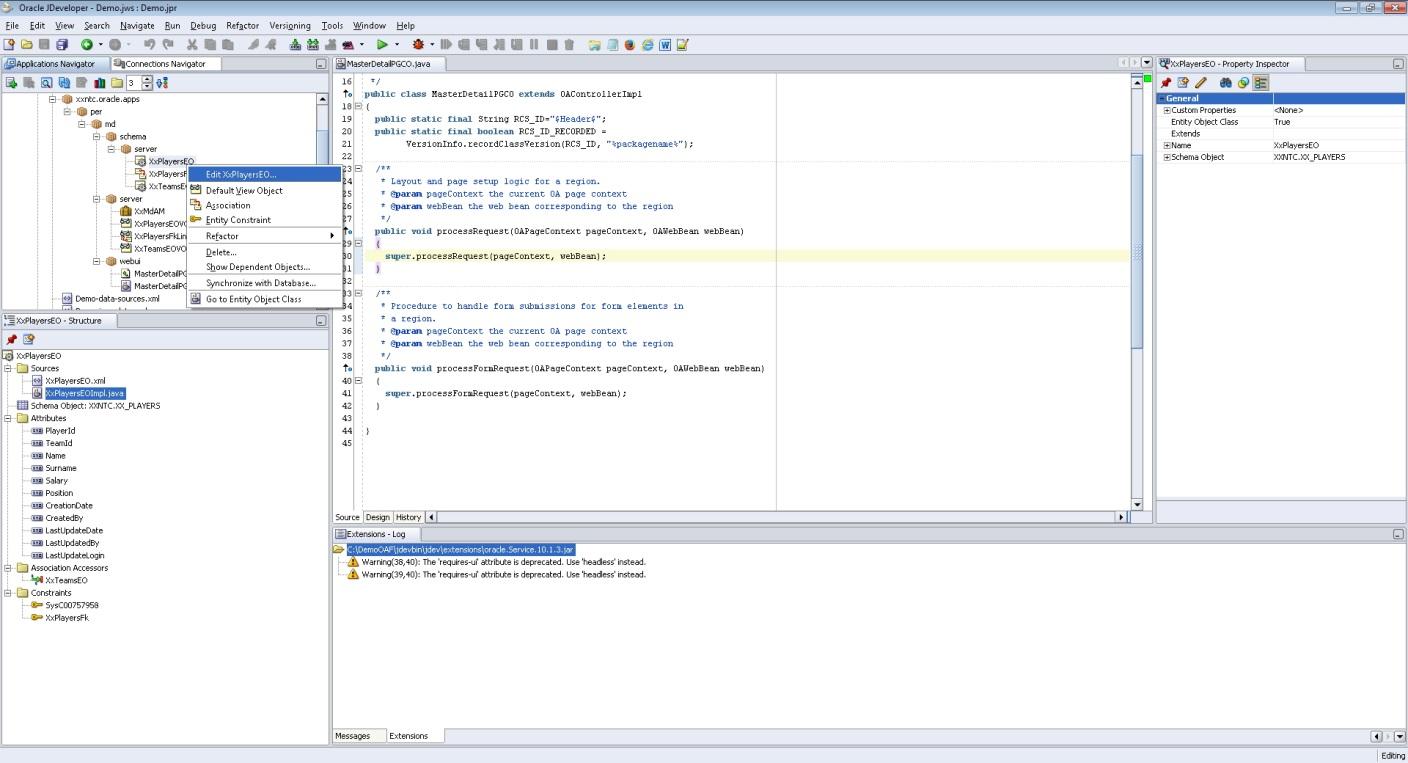This screenshot has height=763, width=1408.
Task: Click the green Run arrow icon
Action: point(382,44)
